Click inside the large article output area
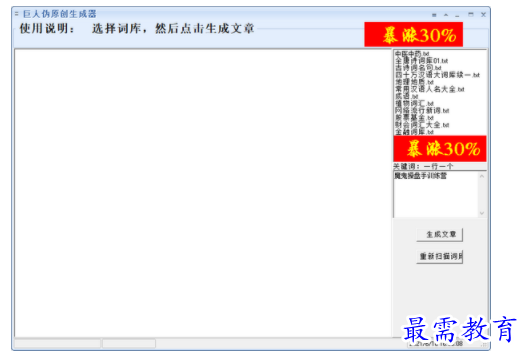Screen dimensions: 525x361 (x=203, y=193)
